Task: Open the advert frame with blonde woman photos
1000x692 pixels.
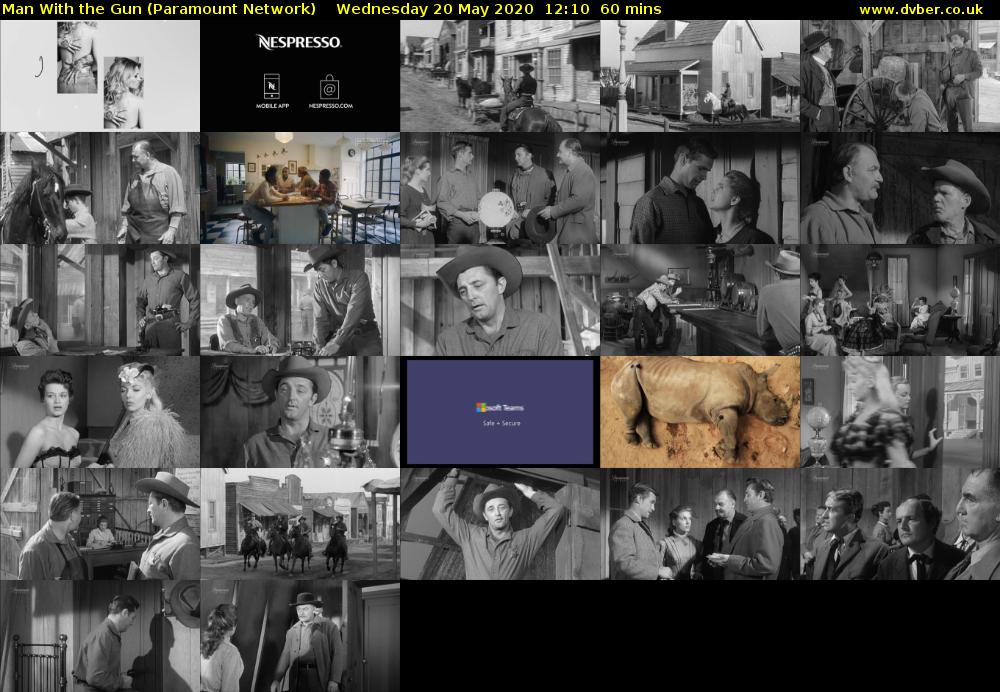Action: 100,76
